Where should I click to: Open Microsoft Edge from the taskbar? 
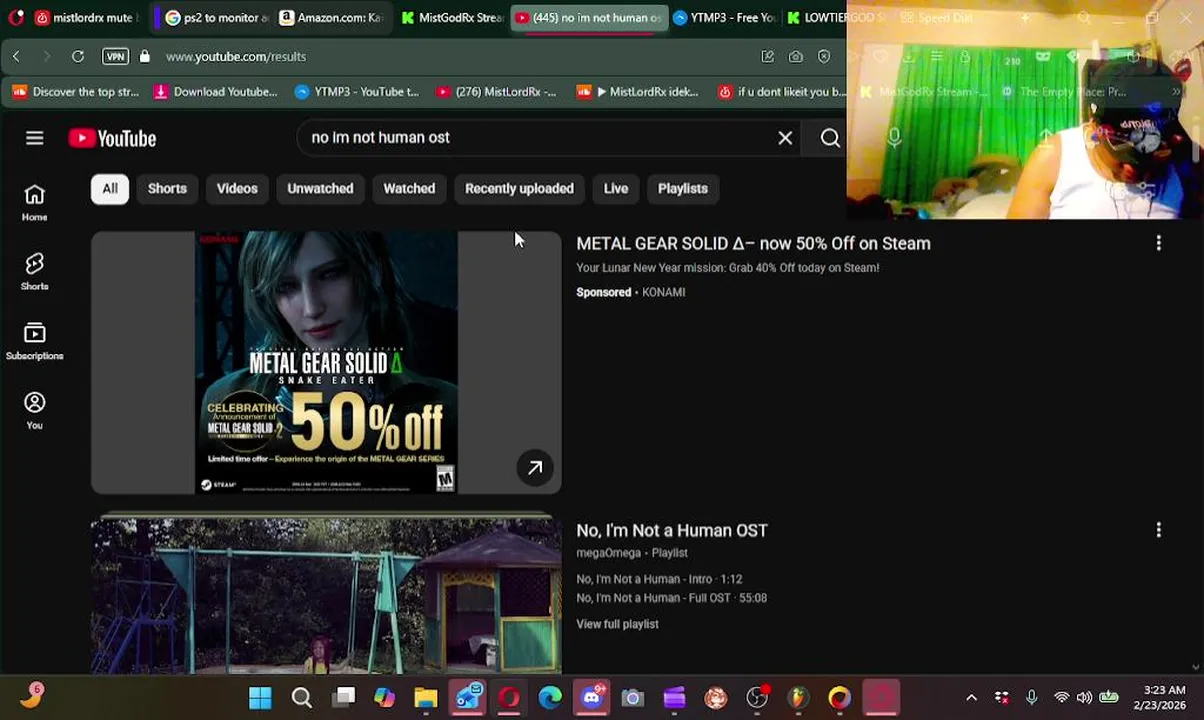(550, 698)
